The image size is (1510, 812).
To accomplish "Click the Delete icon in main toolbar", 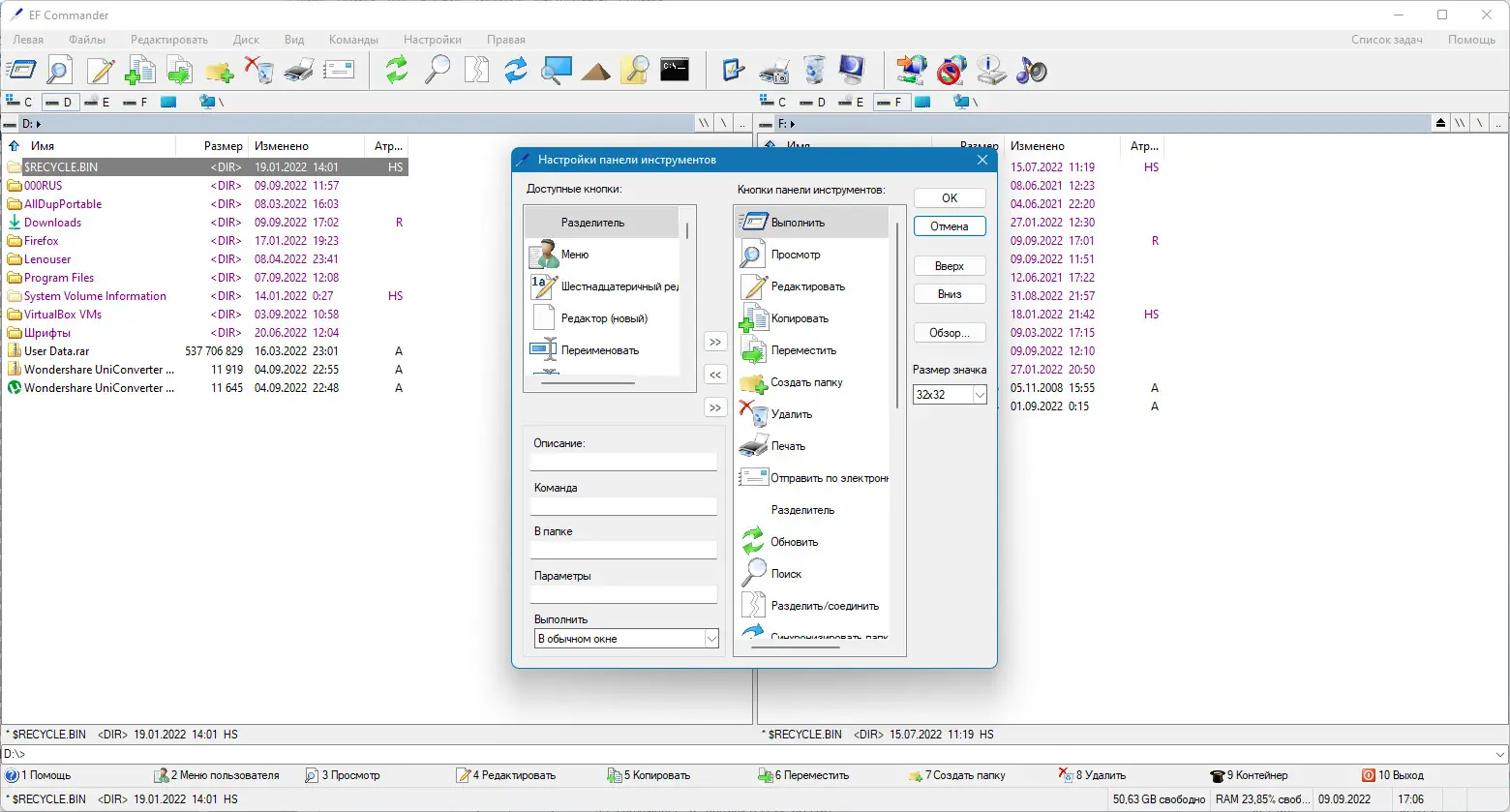I will pyautogui.click(x=259, y=70).
